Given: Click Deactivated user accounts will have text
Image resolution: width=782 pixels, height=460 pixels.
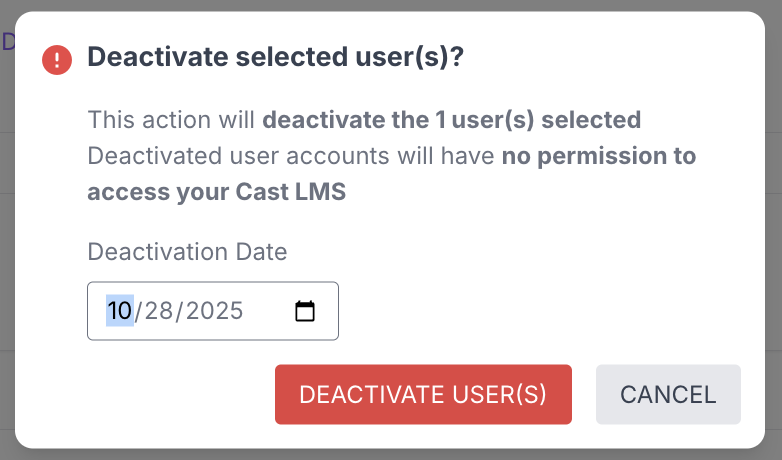Looking at the screenshot, I should [x=291, y=156].
